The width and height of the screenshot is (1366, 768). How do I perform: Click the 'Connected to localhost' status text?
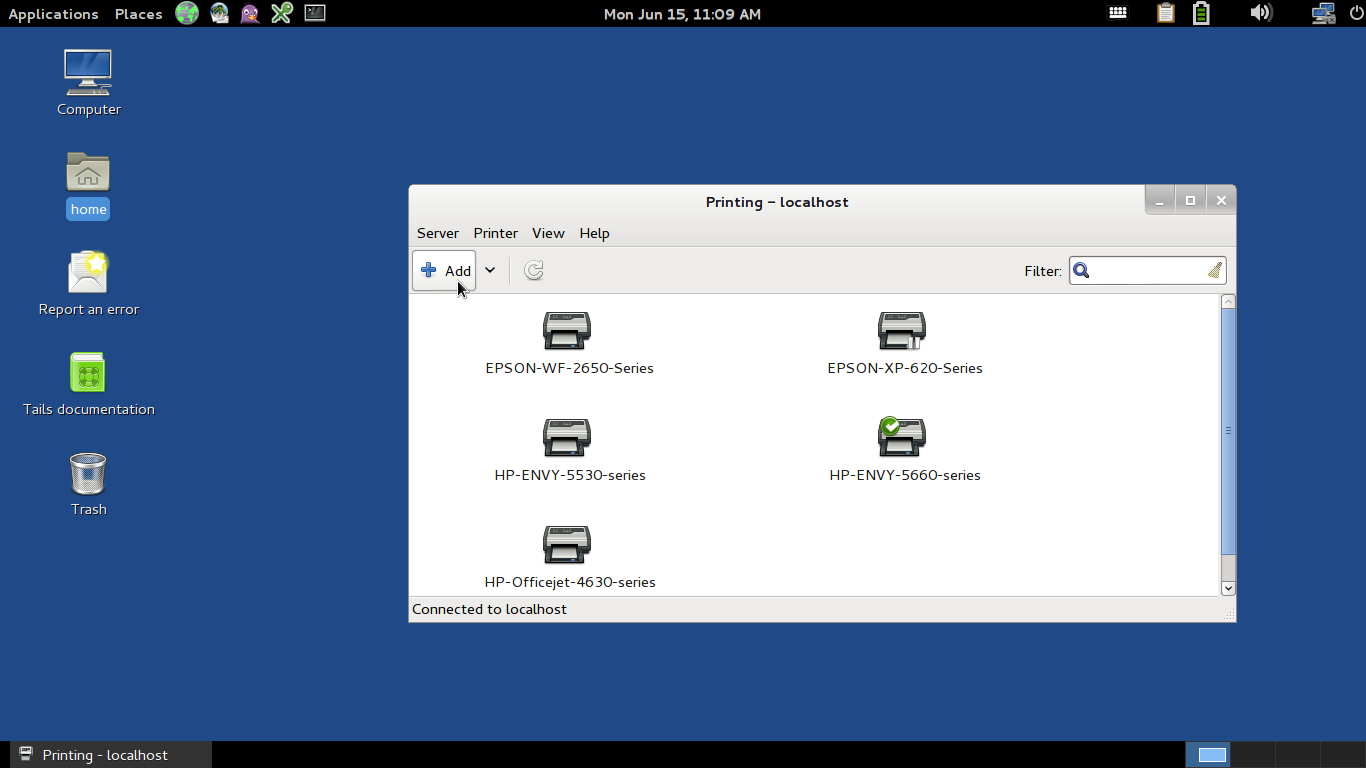point(489,609)
